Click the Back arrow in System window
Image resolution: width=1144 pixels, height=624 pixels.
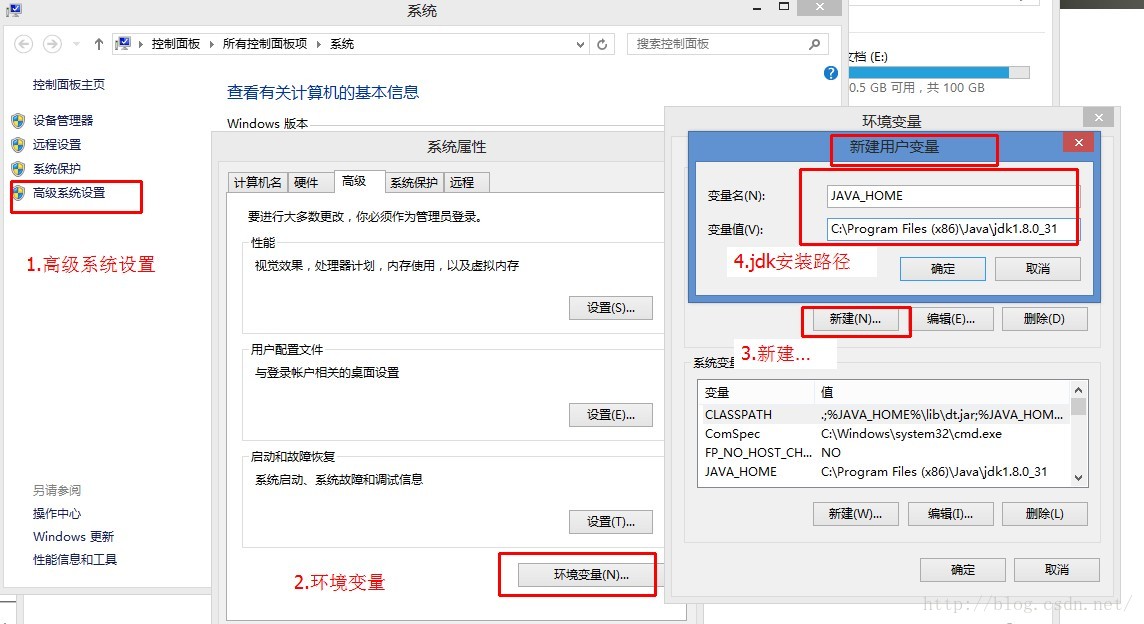coord(23,45)
